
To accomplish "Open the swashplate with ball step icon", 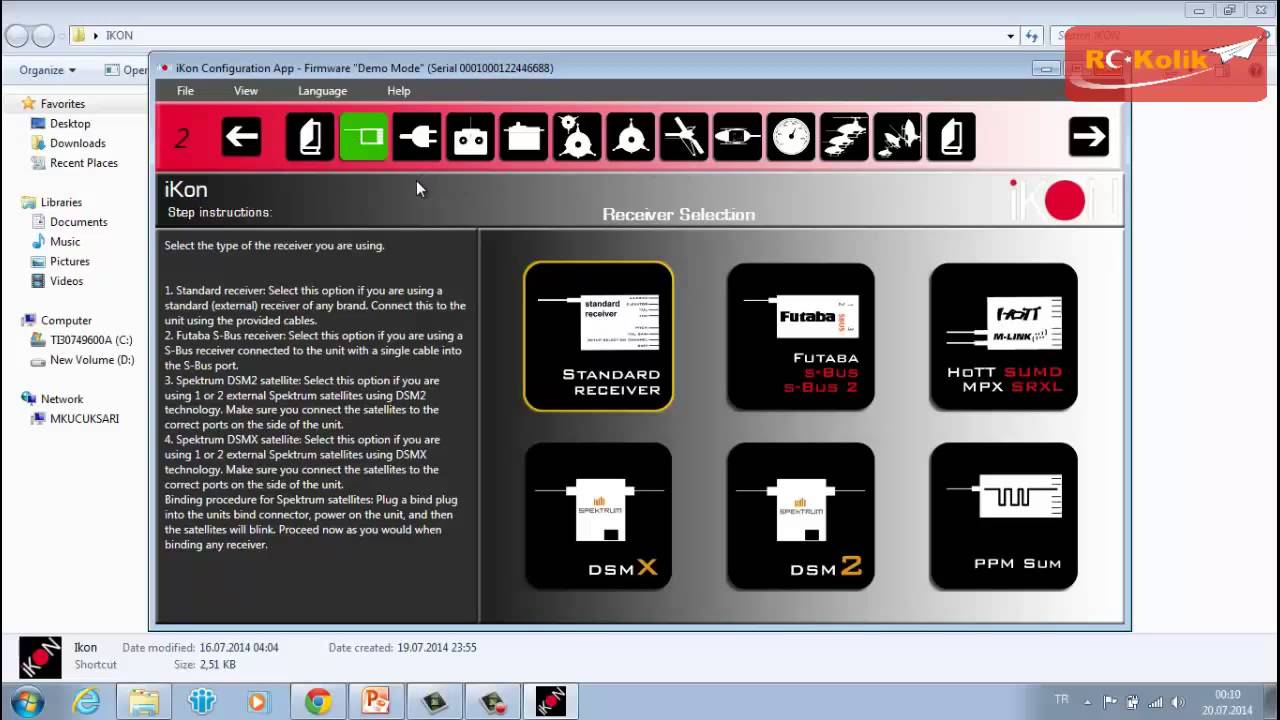I will point(578,137).
